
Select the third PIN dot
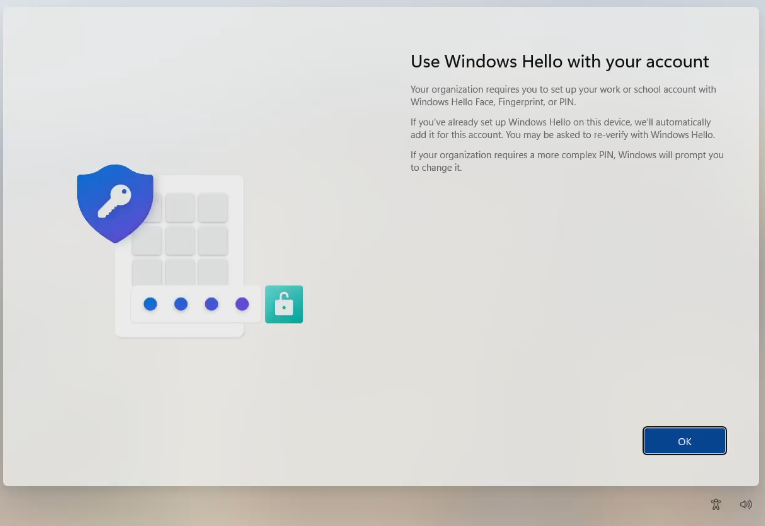pyautogui.click(x=211, y=304)
